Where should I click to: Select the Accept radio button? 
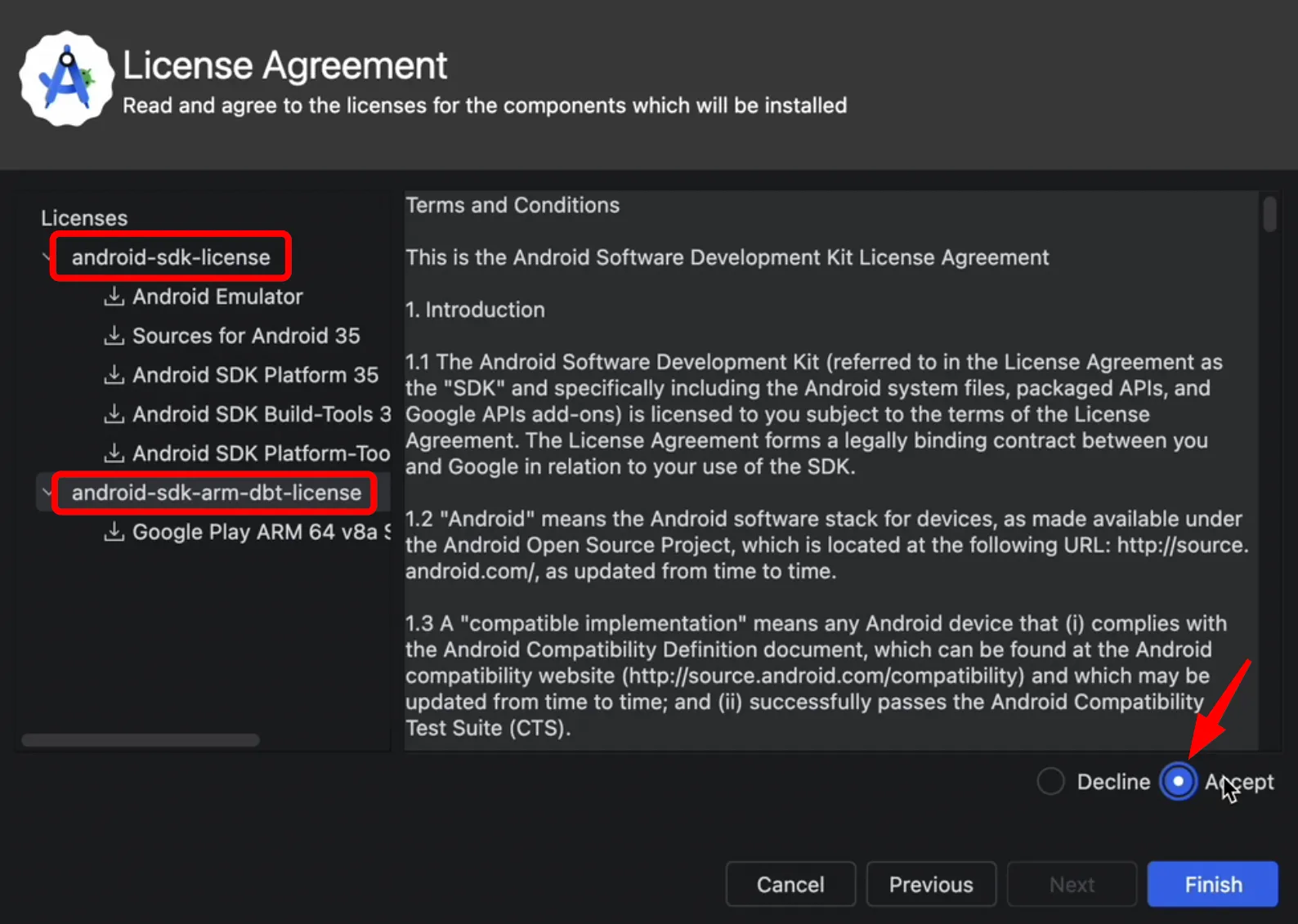[1178, 781]
